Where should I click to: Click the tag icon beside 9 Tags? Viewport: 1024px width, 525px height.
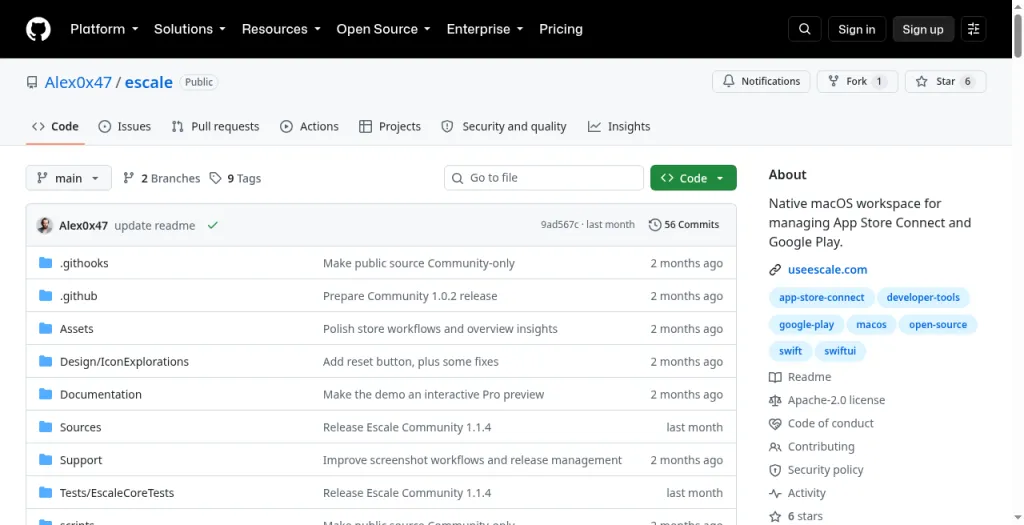pos(216,178)
